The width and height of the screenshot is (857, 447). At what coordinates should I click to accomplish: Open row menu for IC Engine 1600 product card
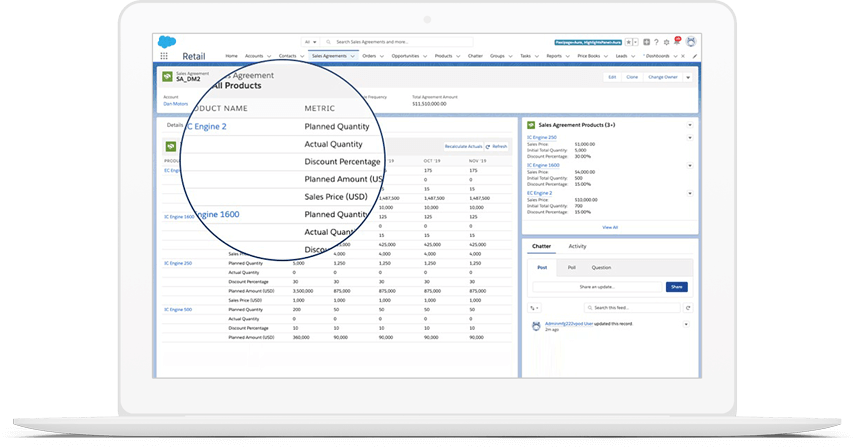(690, 166)
